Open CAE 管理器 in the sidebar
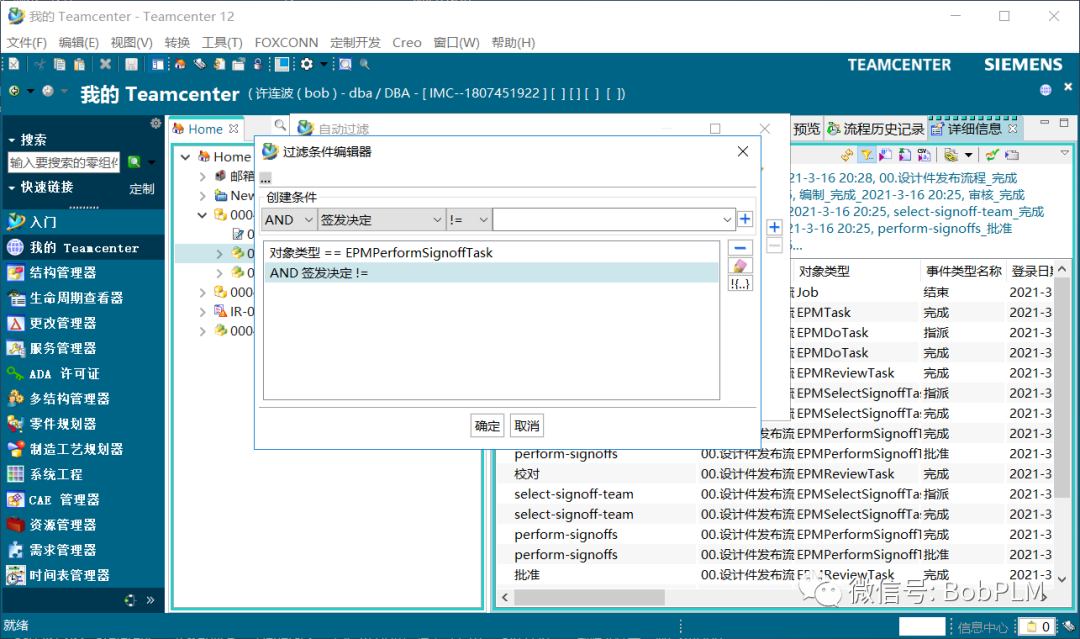This screenshot has height=639, width=1080. [83, 500]
